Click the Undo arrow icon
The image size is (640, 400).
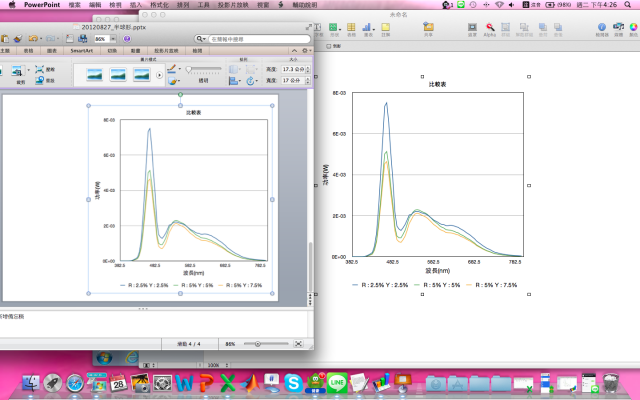(x=33, y=39)
